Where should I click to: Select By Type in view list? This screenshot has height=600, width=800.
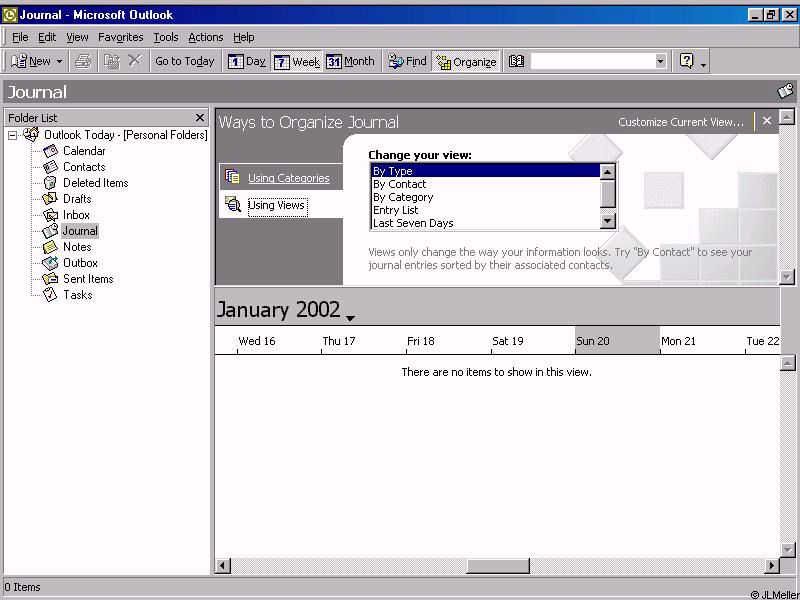click(x=486, y=171)
